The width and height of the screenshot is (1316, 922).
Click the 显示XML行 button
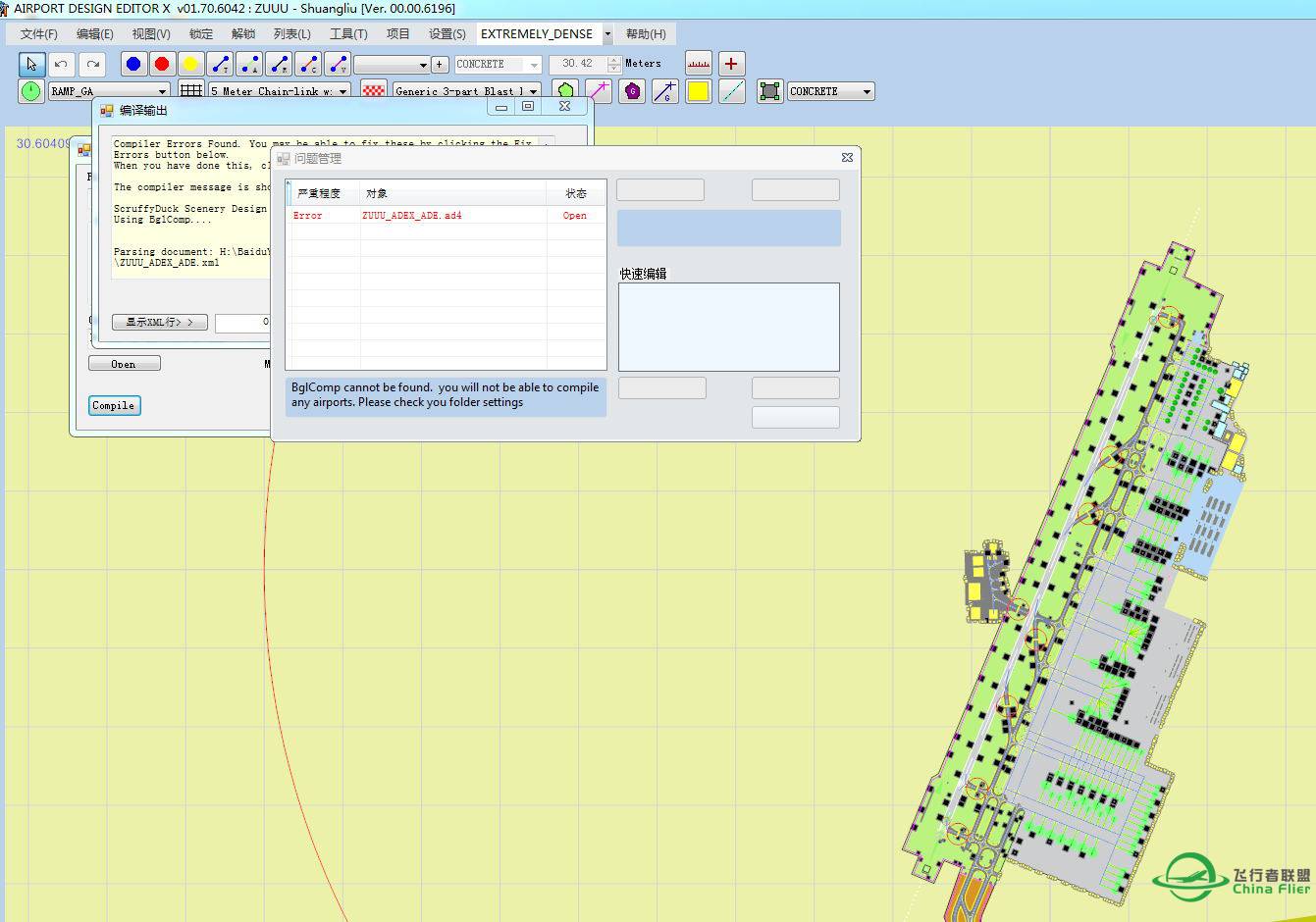tap(159, 322)
